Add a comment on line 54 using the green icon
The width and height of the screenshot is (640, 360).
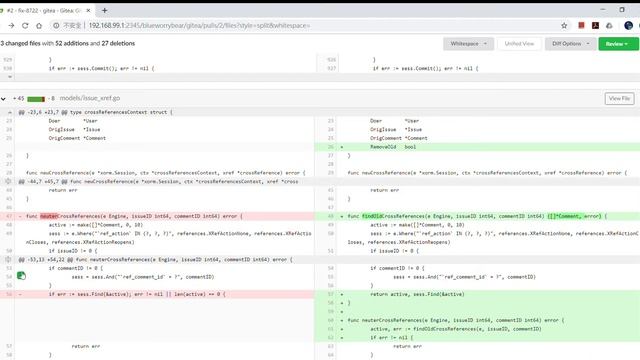pyautogui.click(x=21, y=276)
